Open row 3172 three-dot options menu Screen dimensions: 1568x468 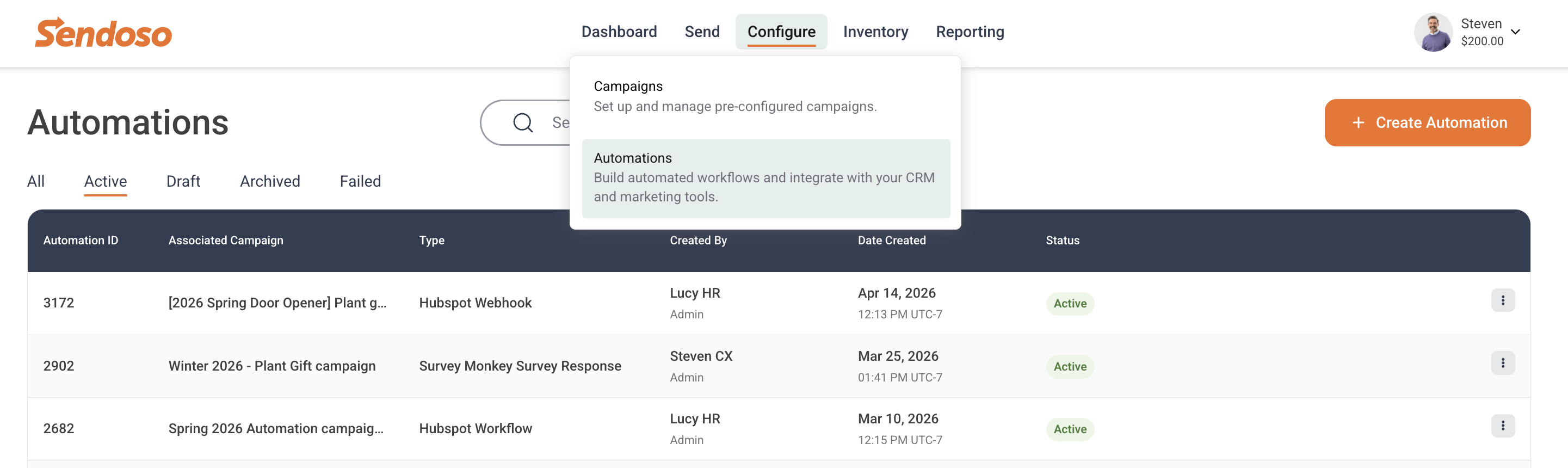[x=1502, y=300]
